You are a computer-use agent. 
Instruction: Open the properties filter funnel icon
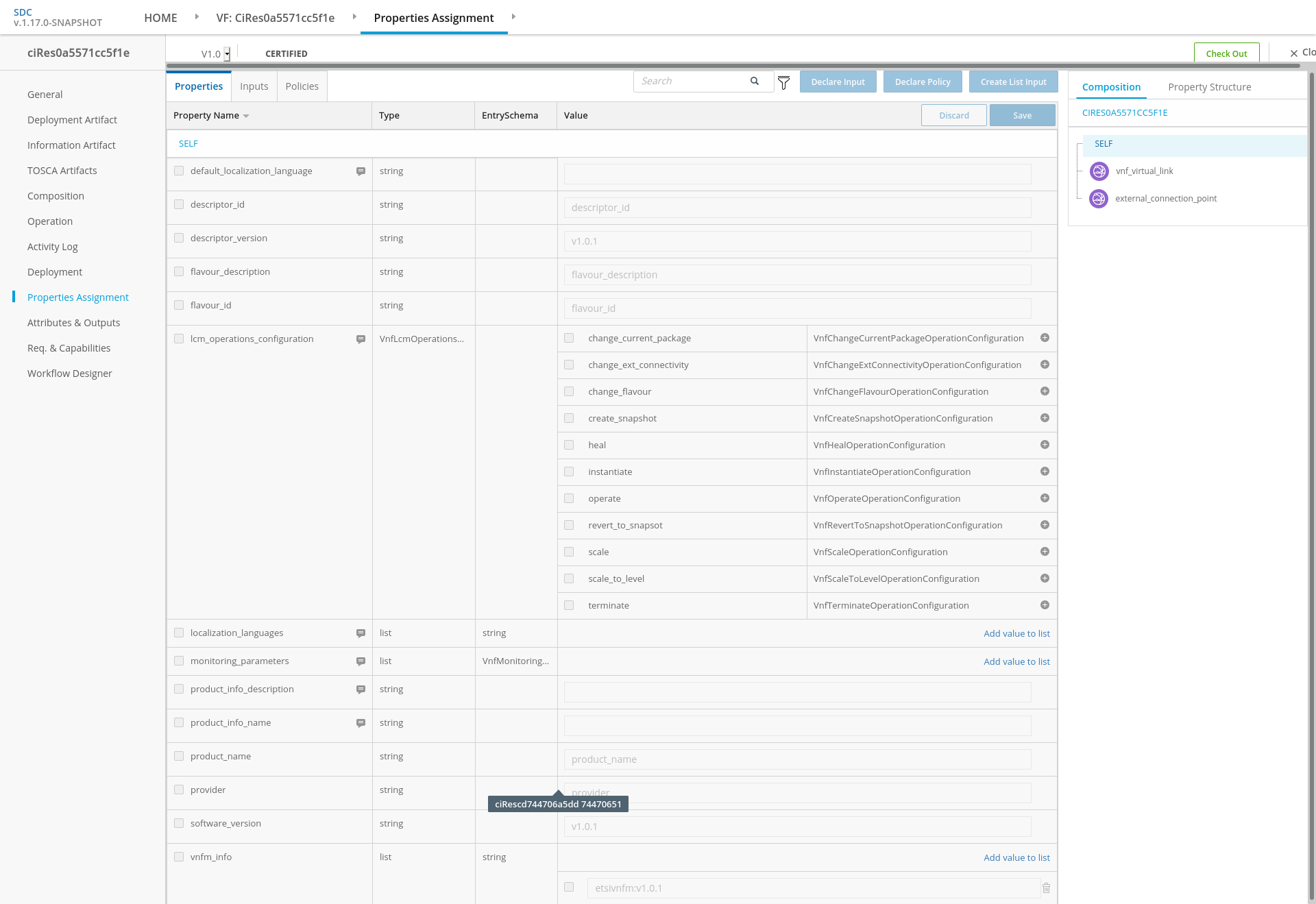(784, 82)
